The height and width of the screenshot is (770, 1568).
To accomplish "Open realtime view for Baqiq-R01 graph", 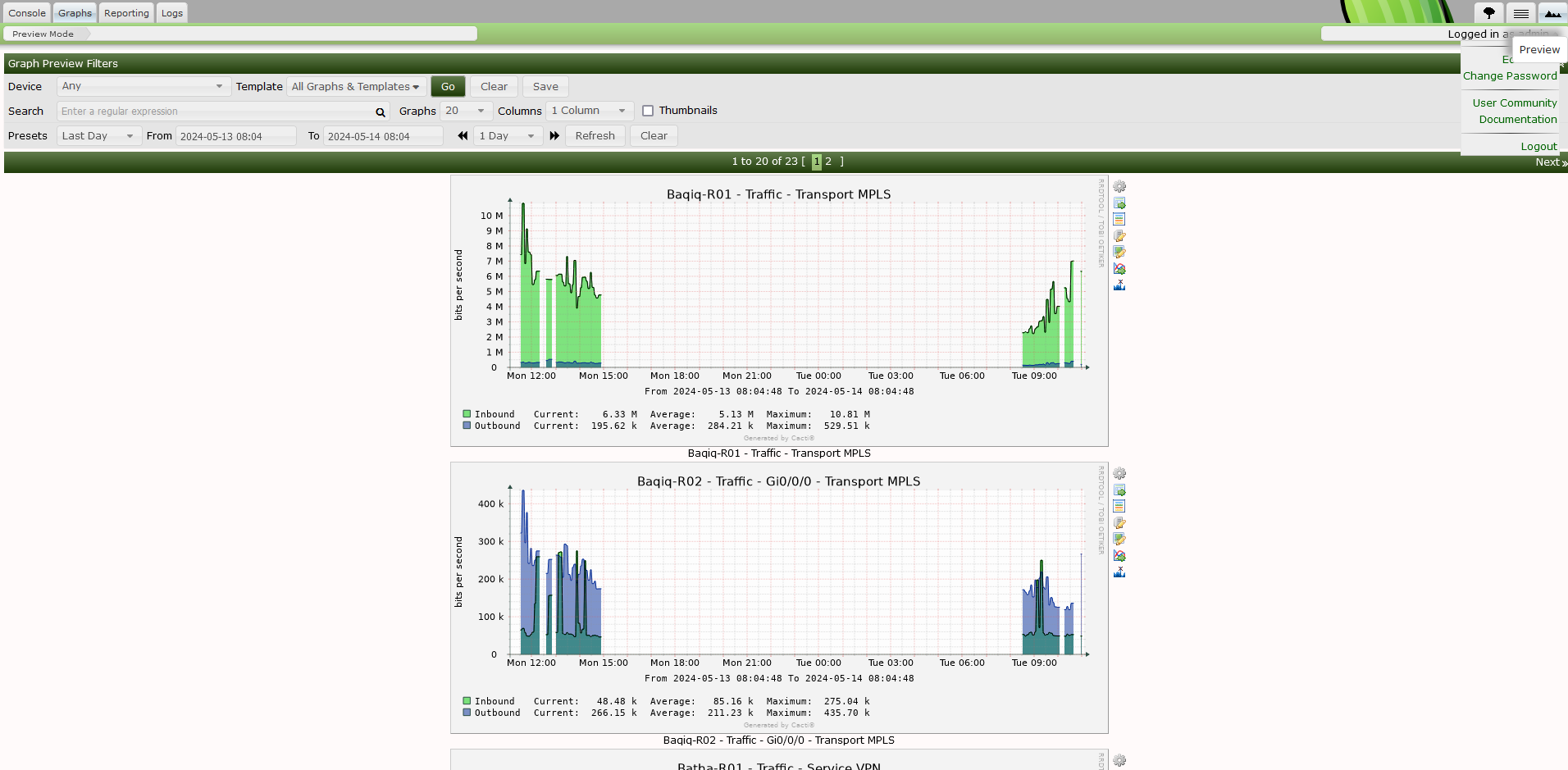I will pyautogui.click(x=1119, y=269).
